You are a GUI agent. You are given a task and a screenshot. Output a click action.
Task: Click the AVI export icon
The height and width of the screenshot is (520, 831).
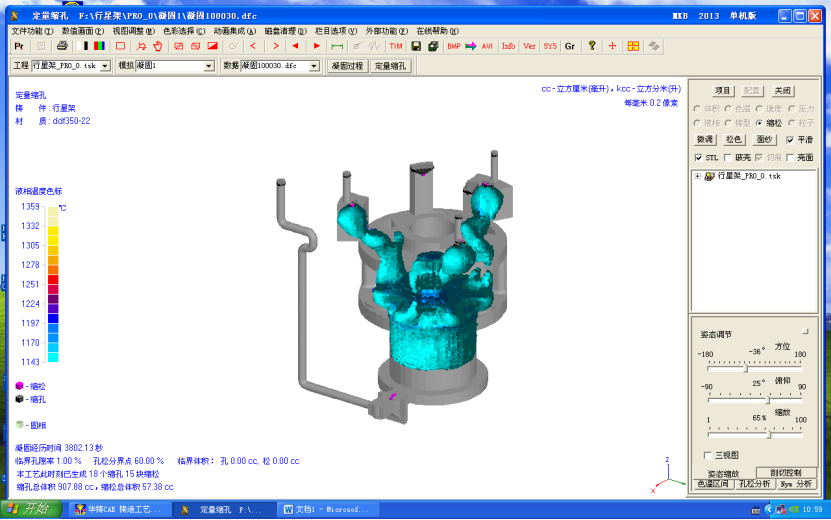click(487, 46)
